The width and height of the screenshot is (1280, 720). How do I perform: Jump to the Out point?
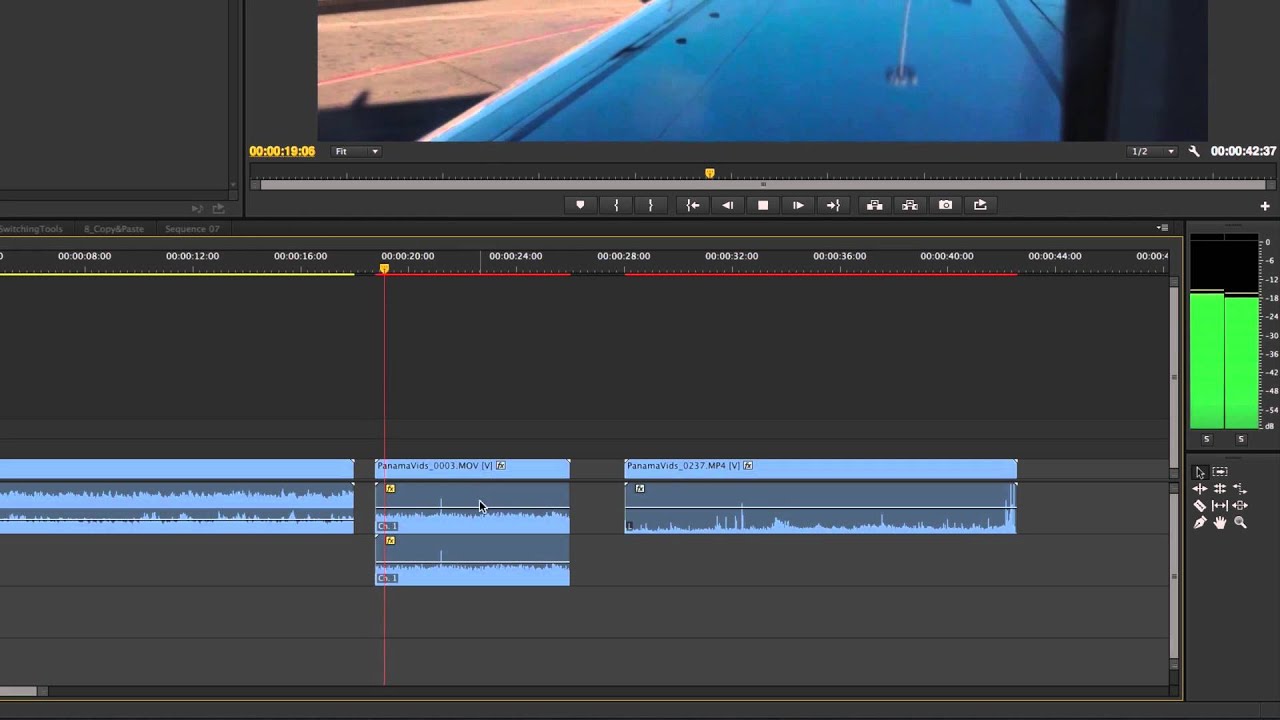click(x=833, y=205)
